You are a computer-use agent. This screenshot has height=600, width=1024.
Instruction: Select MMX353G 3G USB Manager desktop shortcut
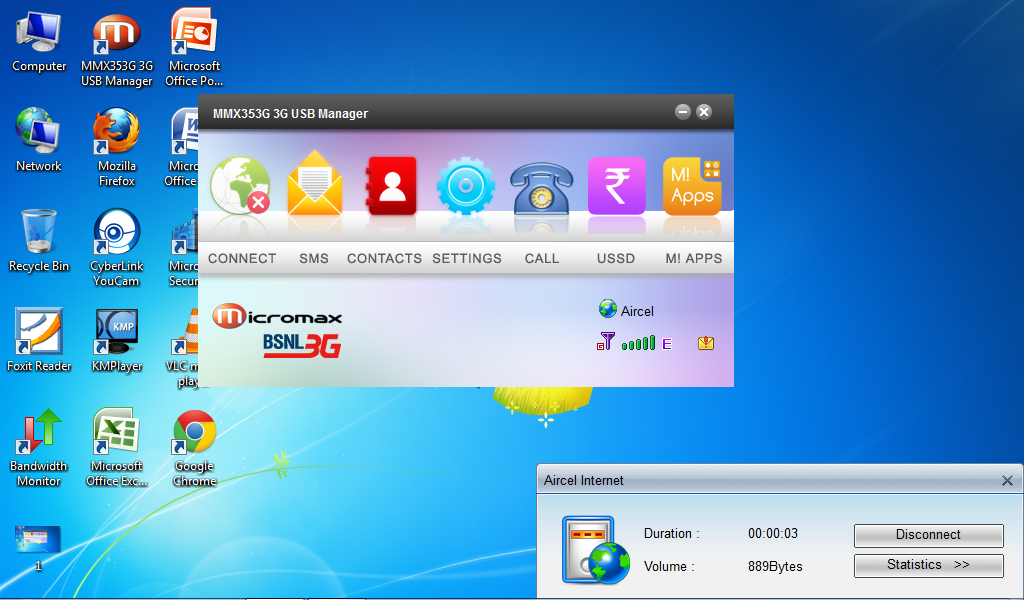[x=117, y=50]
